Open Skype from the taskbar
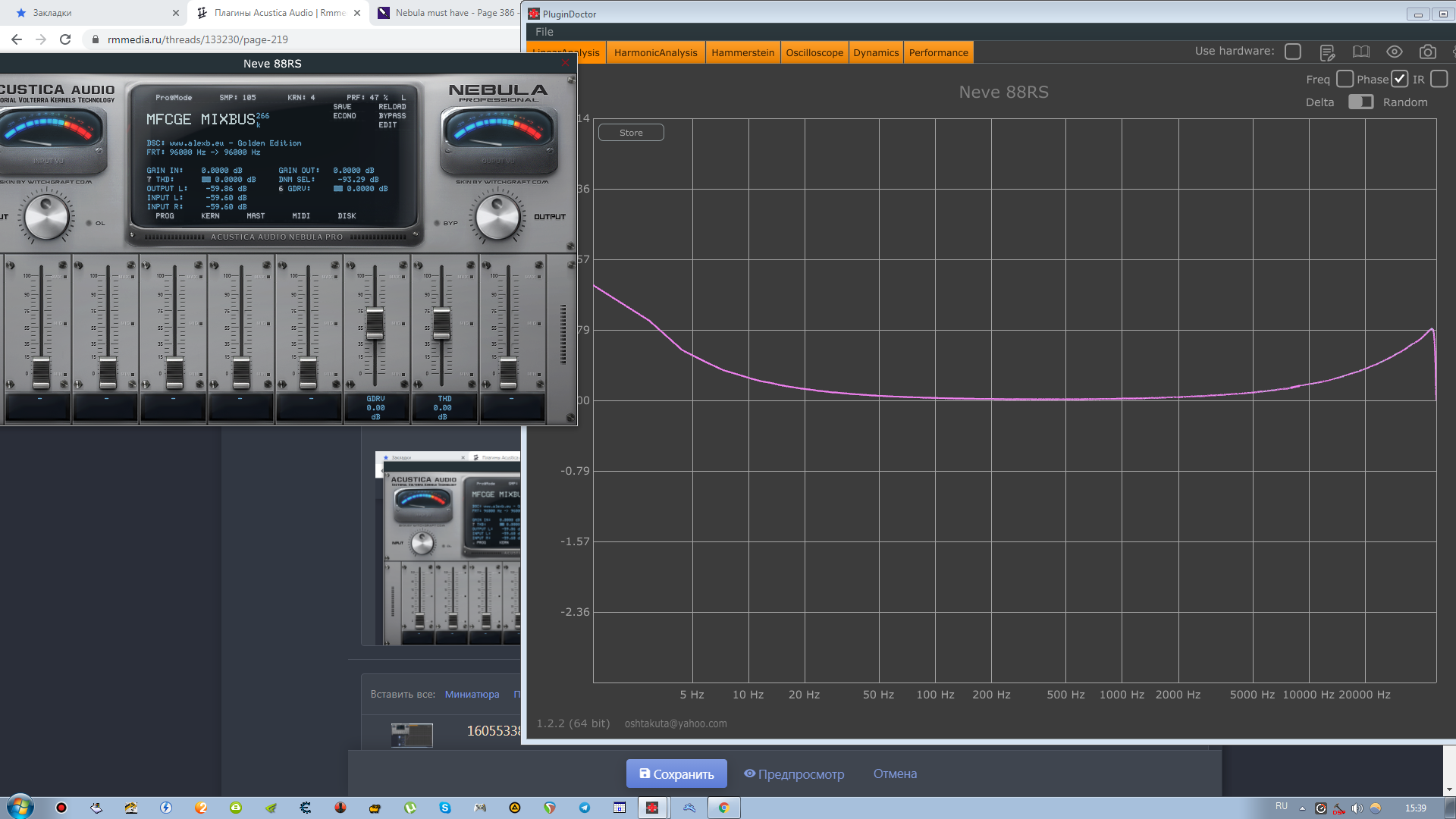The width and height of the screenshot is (1456, 819). 445,808
